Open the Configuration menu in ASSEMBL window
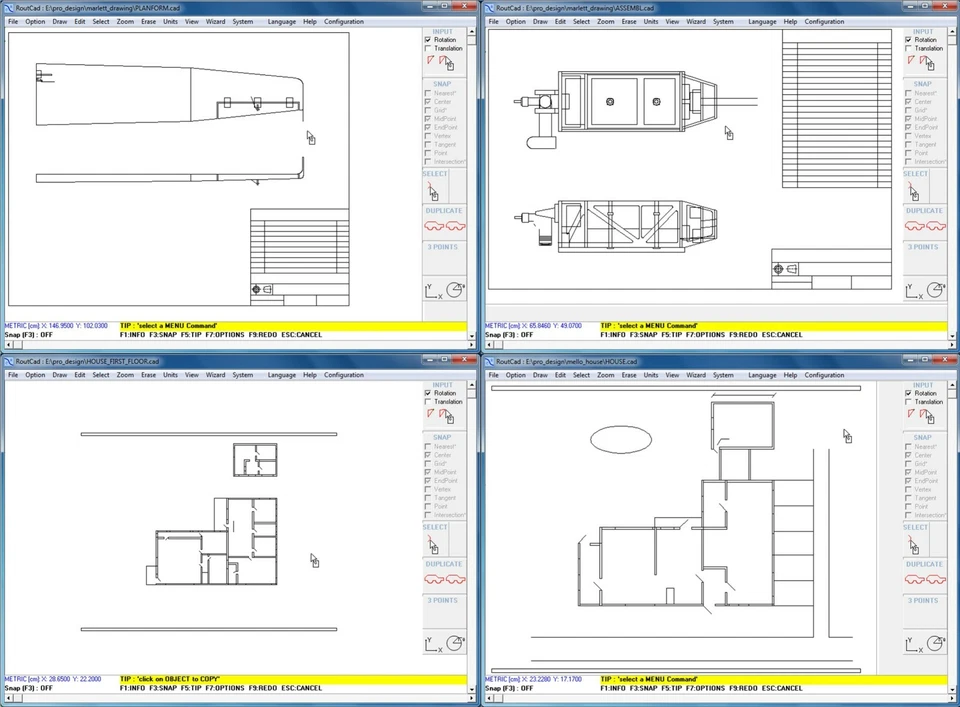 pyautogui.click(x=824, y=21)
